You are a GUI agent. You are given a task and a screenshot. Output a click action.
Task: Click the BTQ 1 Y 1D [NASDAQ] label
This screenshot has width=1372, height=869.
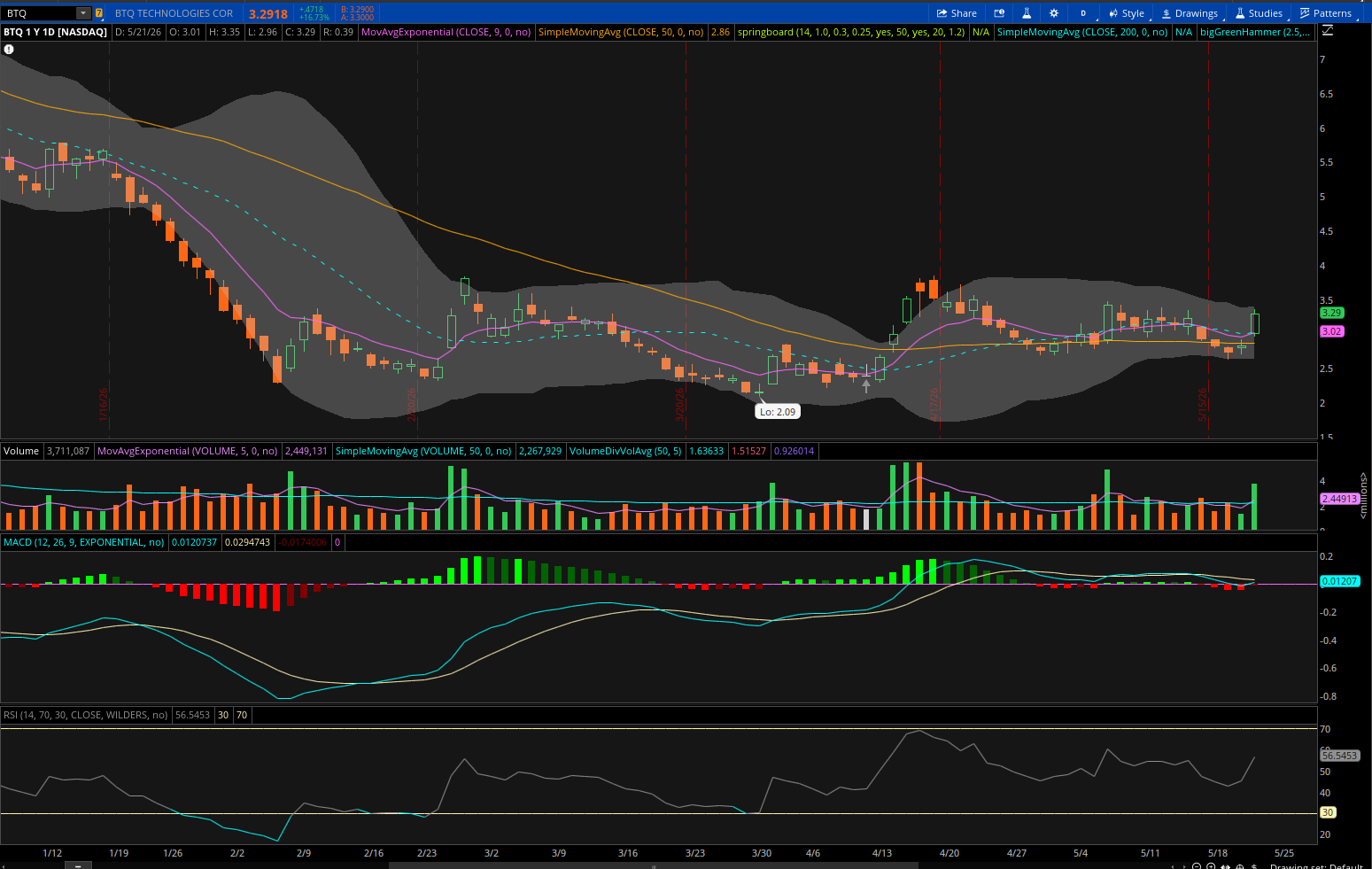pyautogui.click(x=55, y=32)
